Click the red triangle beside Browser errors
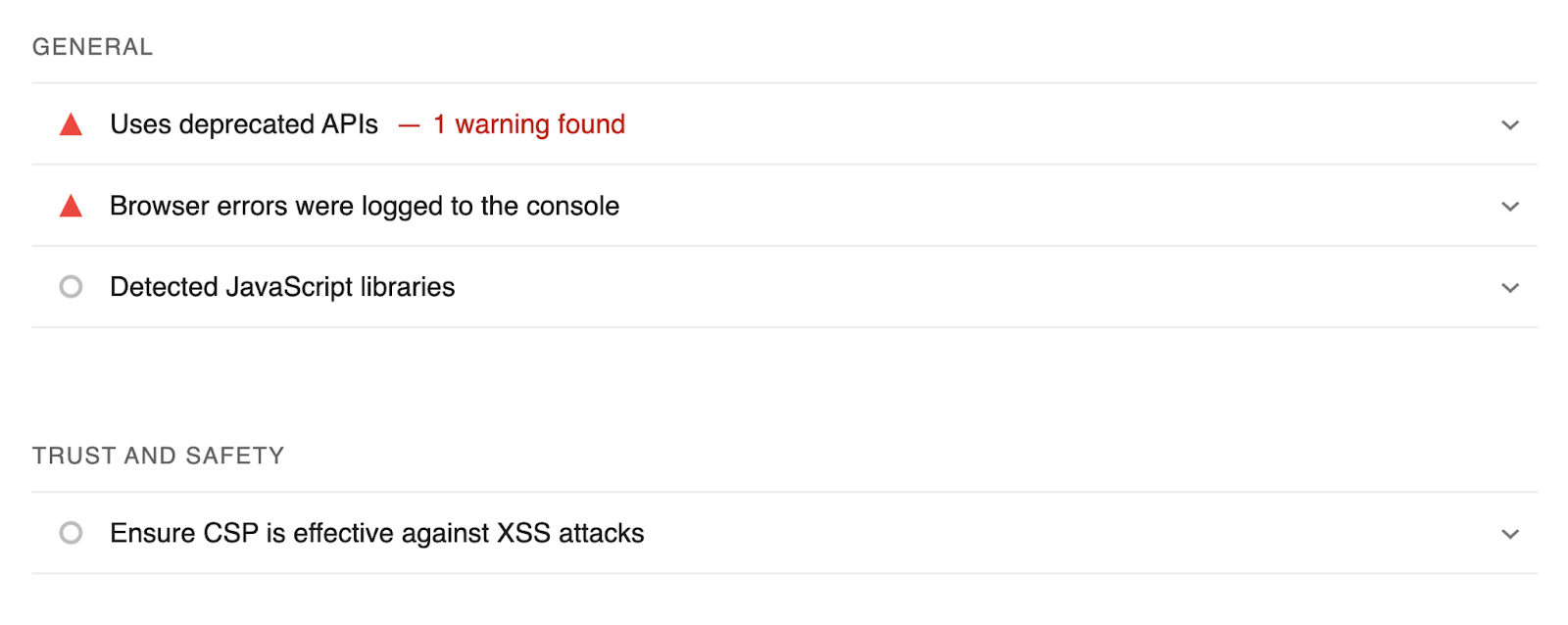The image size is (1568, 625). pyautogui.click(x=71, y=207)
